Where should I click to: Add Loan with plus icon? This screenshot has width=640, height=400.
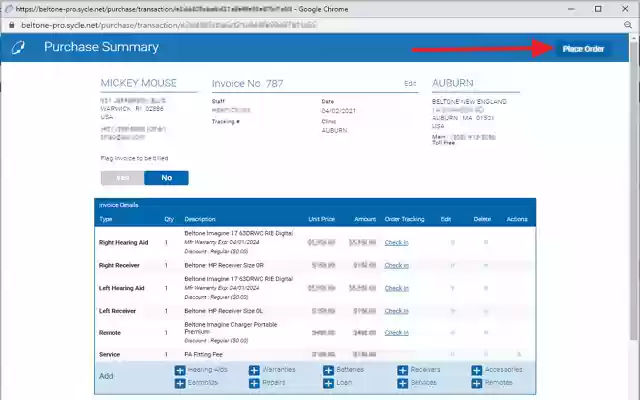(329, 383)
